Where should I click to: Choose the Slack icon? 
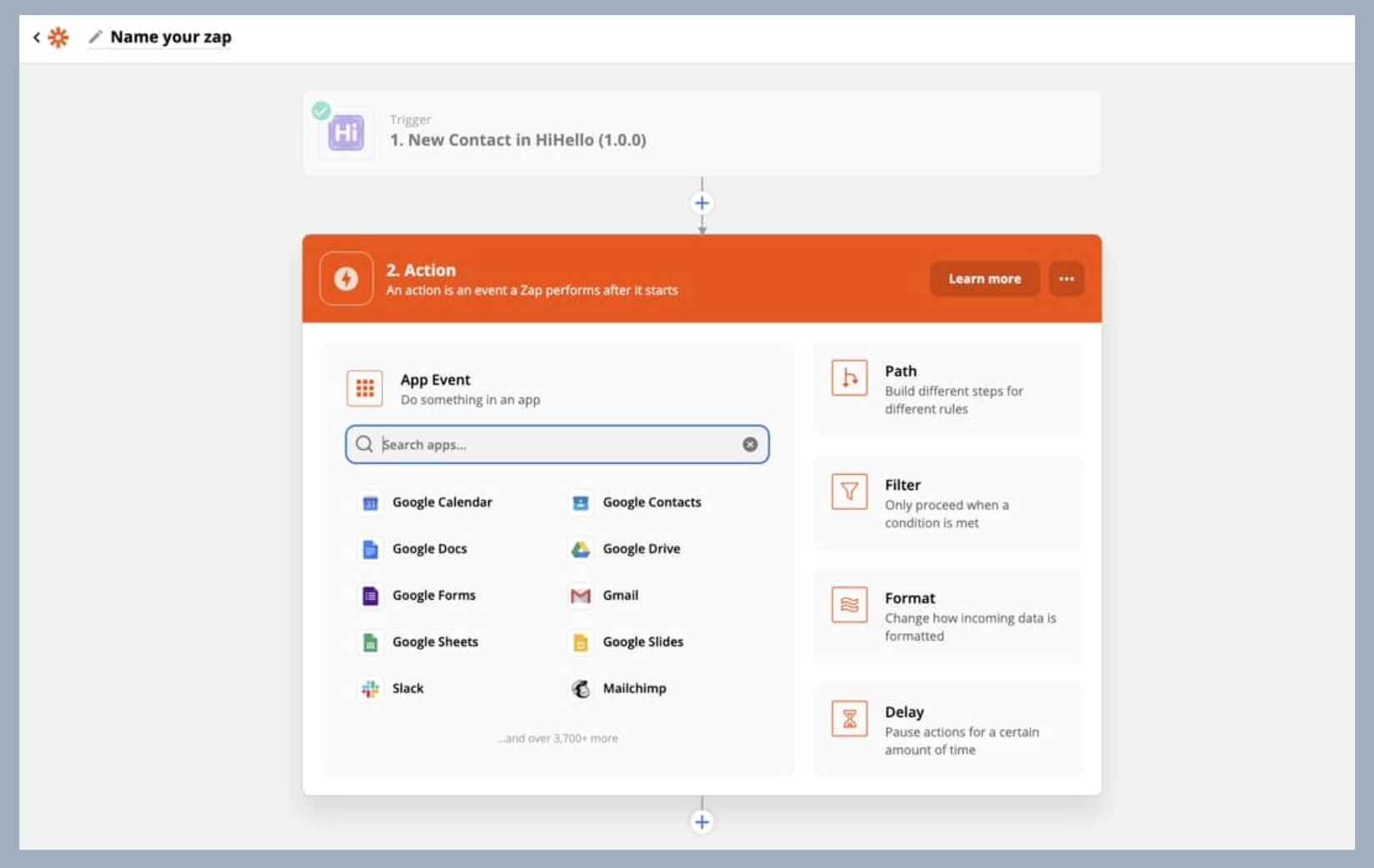[x=371, y=689]
